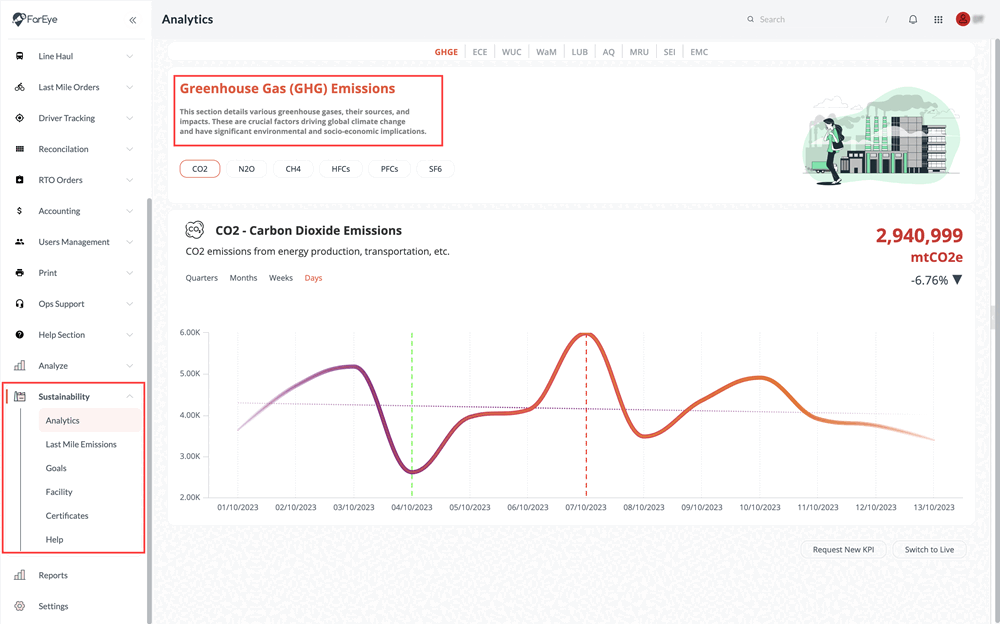The width and height of the screenshot is (1000, 624).
Task: Click the Help Section question icon
Action: click(20, 334)
